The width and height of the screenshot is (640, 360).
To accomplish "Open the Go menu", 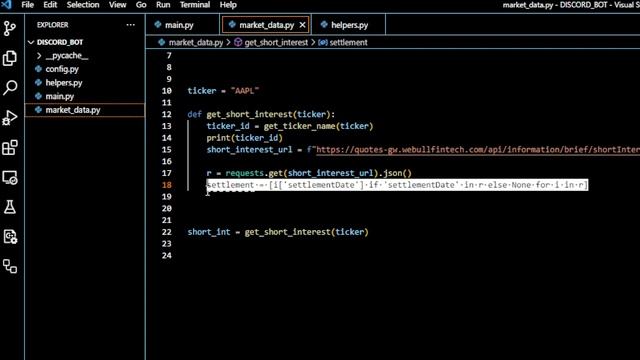I will [x=141, y=5].
